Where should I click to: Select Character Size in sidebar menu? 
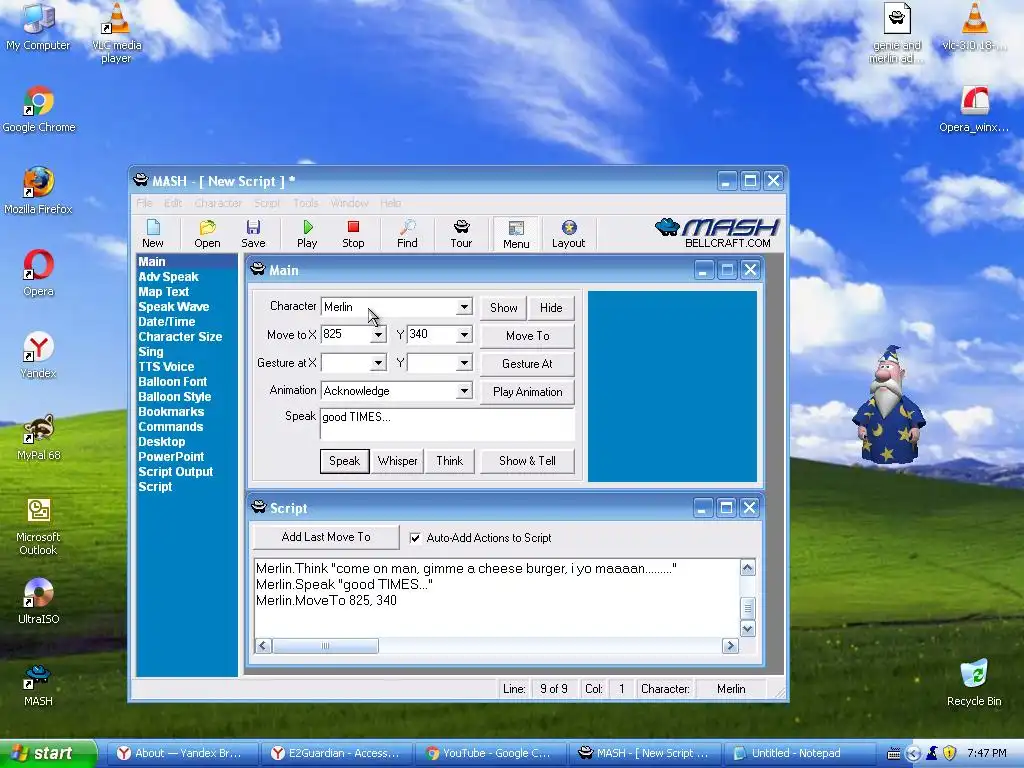(x=180, y=337)
